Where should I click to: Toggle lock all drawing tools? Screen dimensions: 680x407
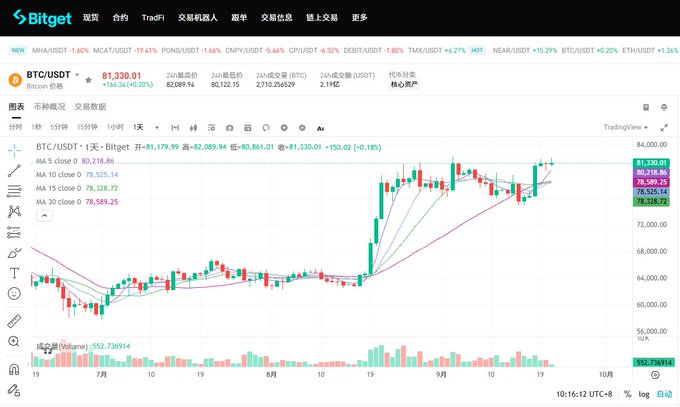14,390
